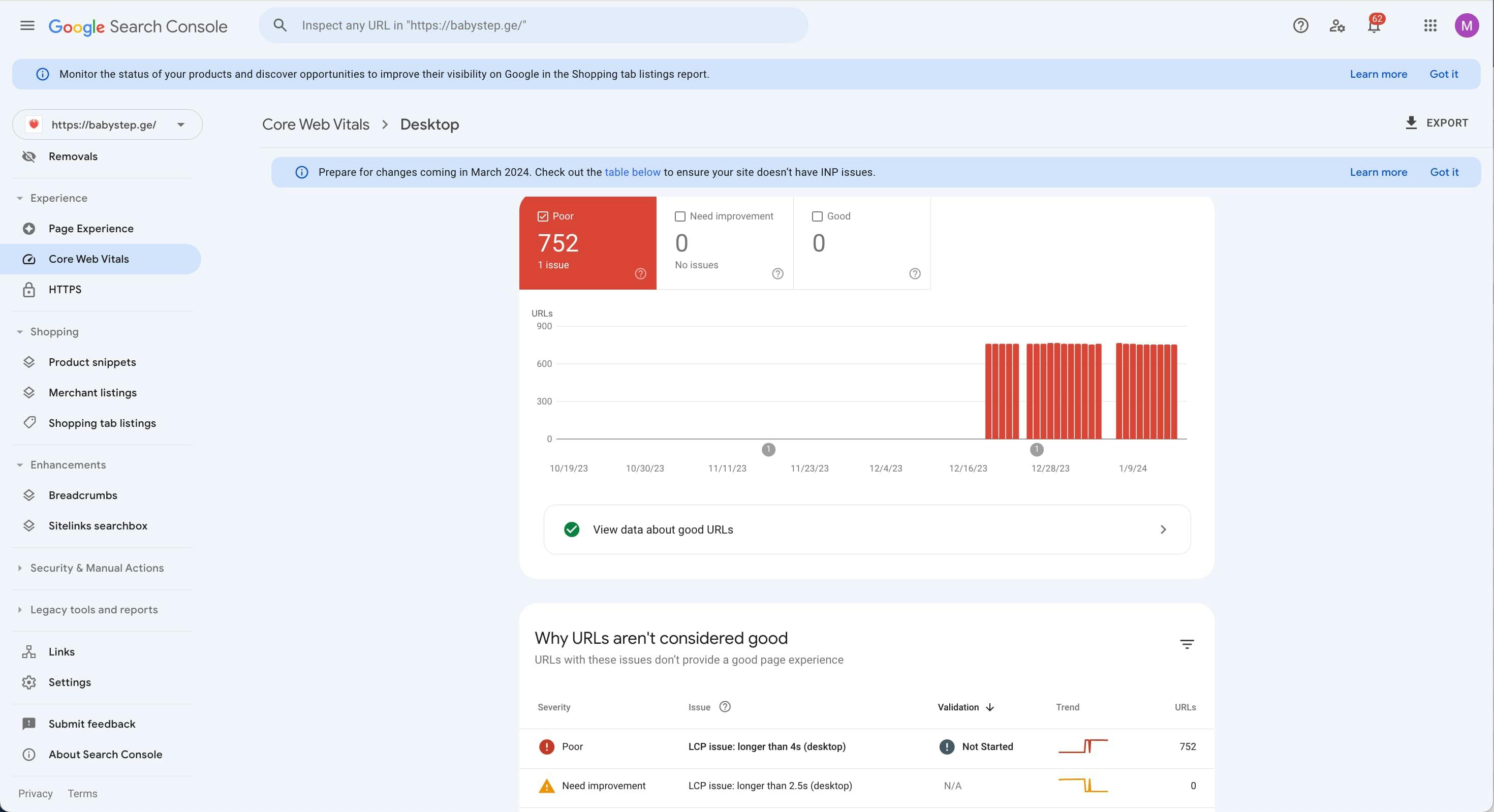The height and width of the screenshot is (812, 1494).
Task: Click the Export download icon
Action: point(1411,123)
